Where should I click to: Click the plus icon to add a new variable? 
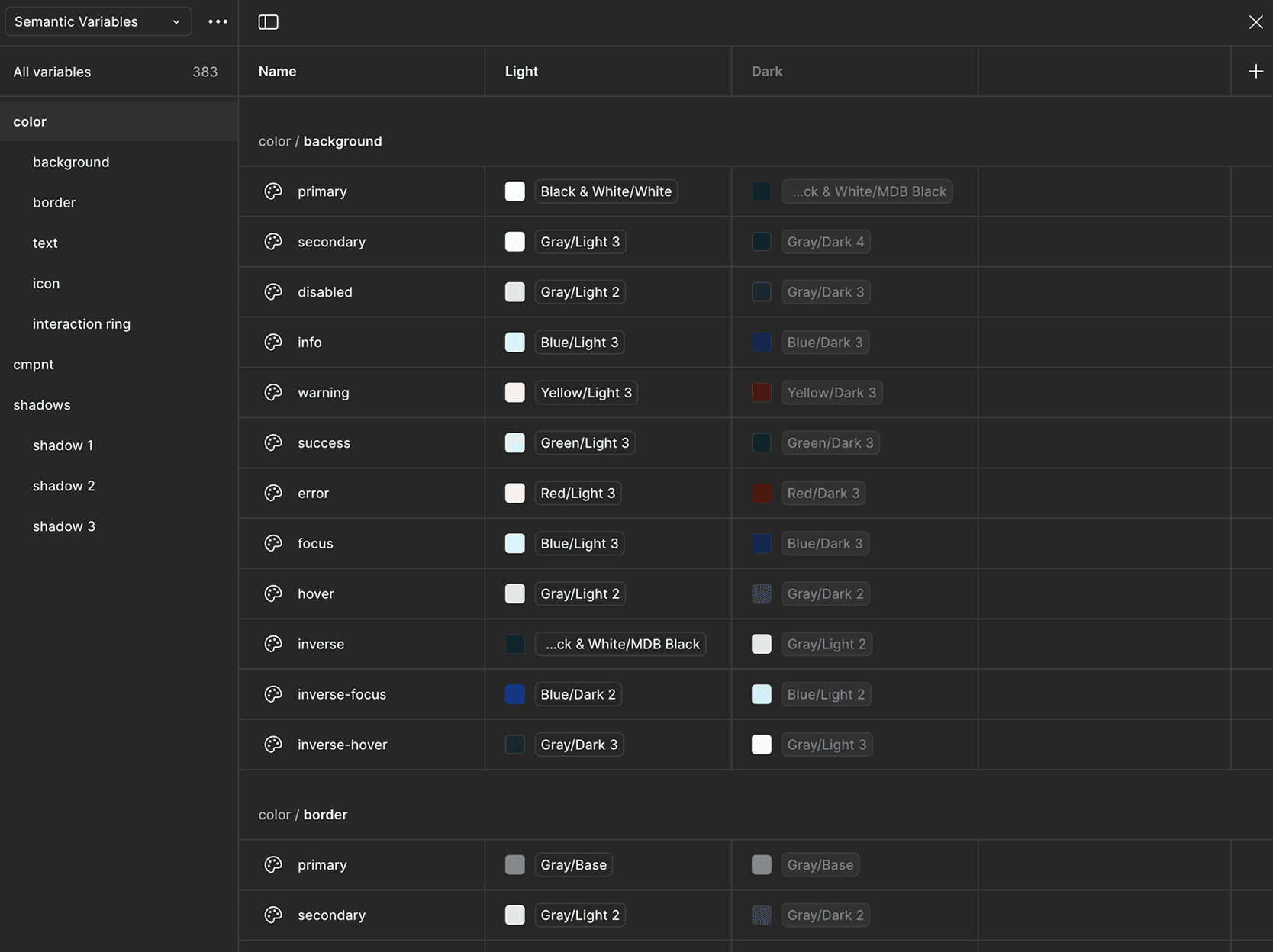pyautogui.click(x=1255, y=71)
